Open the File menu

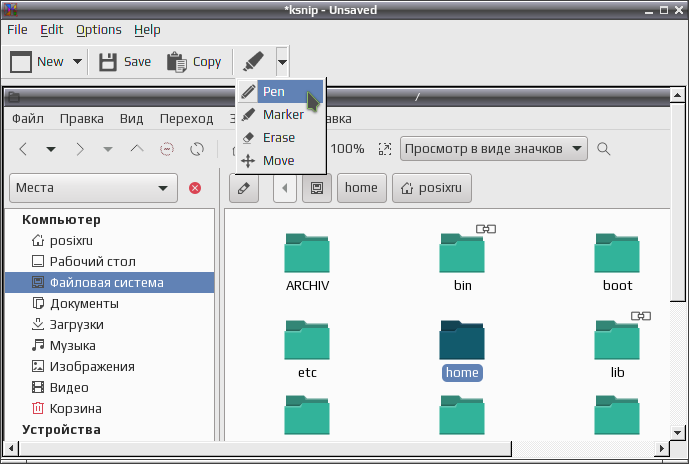point(17,29)
